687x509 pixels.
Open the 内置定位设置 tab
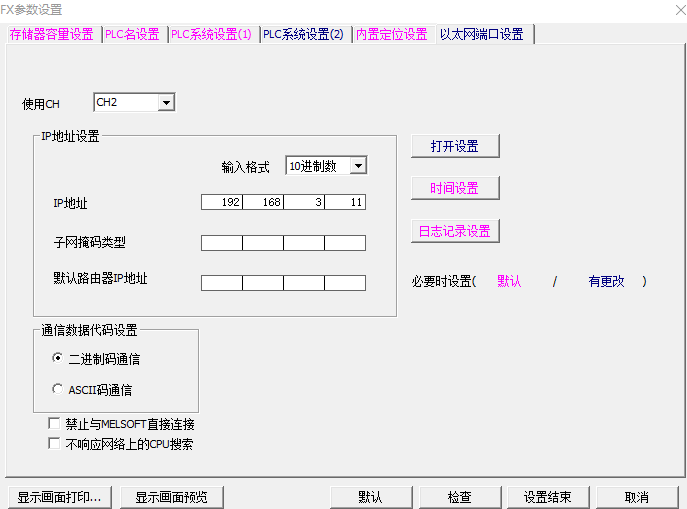coord(391,34)
